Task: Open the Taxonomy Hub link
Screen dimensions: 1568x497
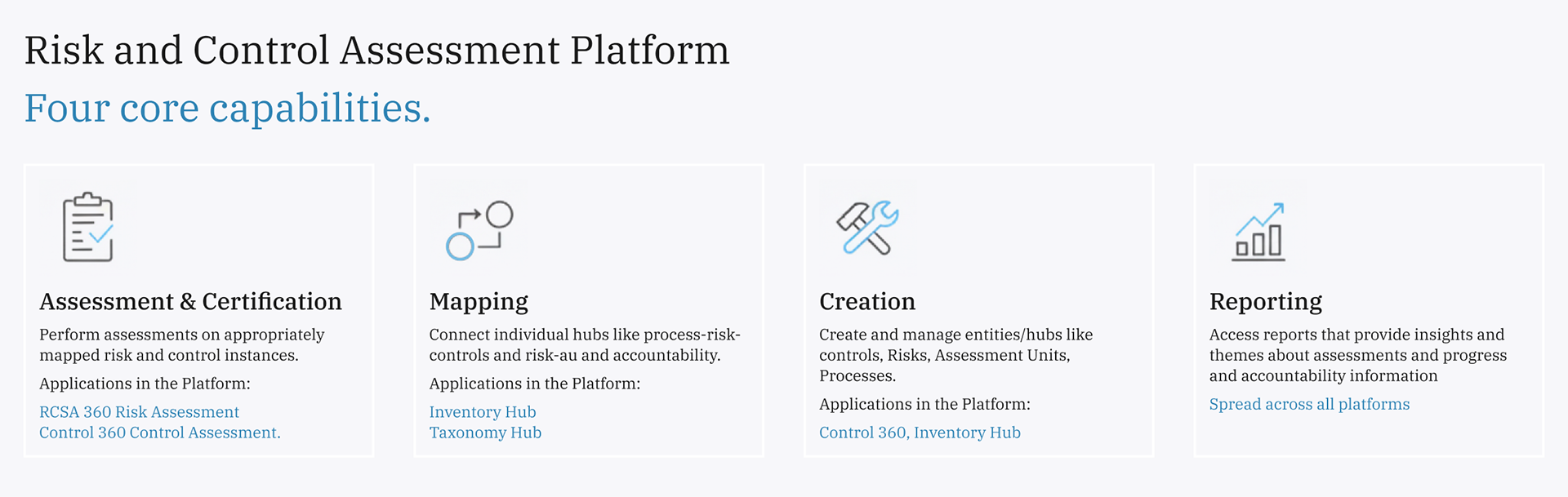Action: point(485,433)
